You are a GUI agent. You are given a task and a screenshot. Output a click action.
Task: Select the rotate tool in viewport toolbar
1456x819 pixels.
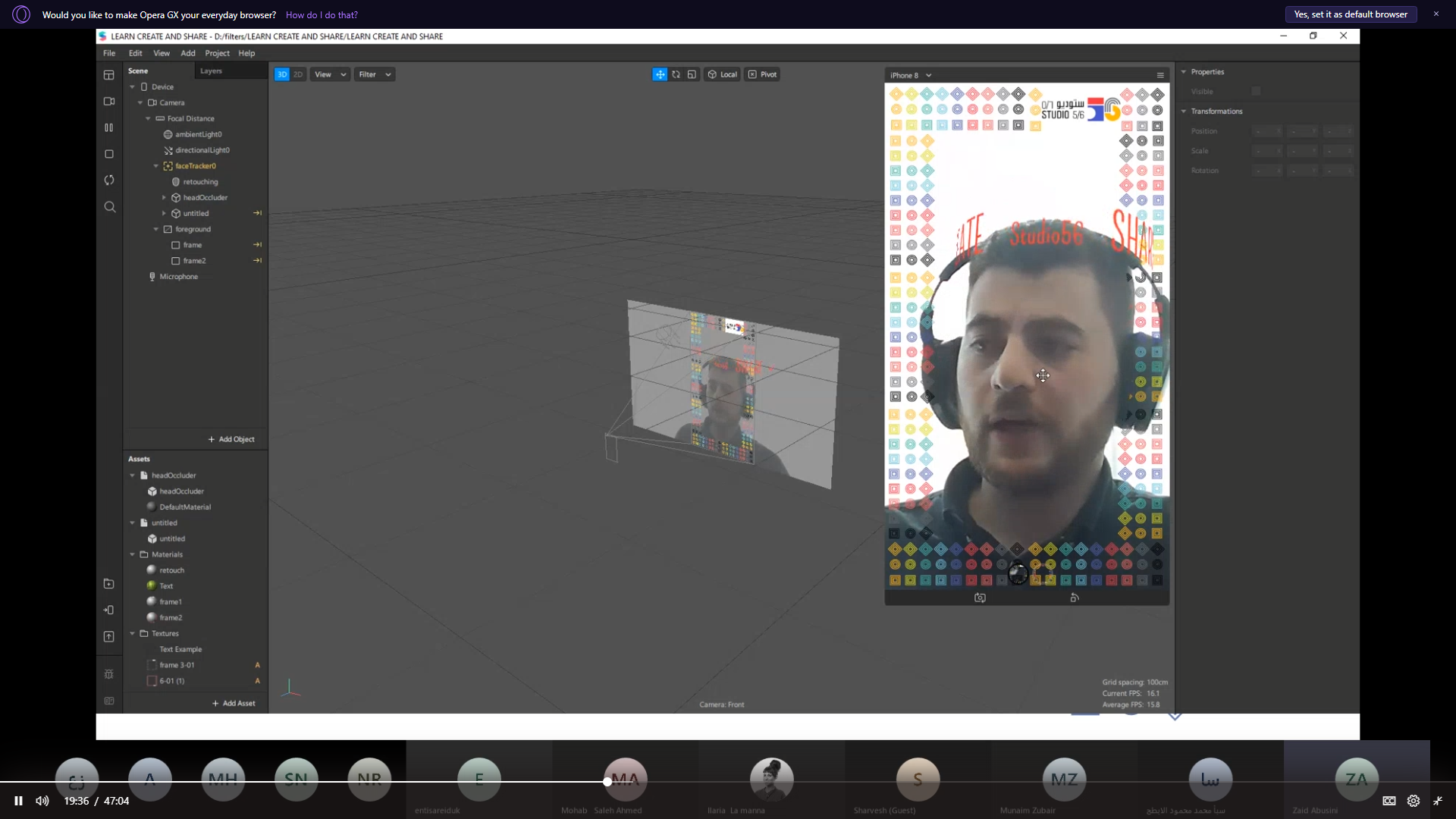click(676, 74)
